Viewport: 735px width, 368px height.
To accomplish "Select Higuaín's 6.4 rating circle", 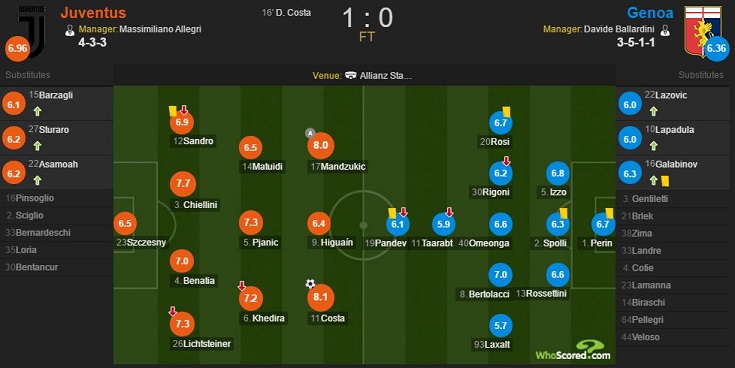I will pos(319,224).
